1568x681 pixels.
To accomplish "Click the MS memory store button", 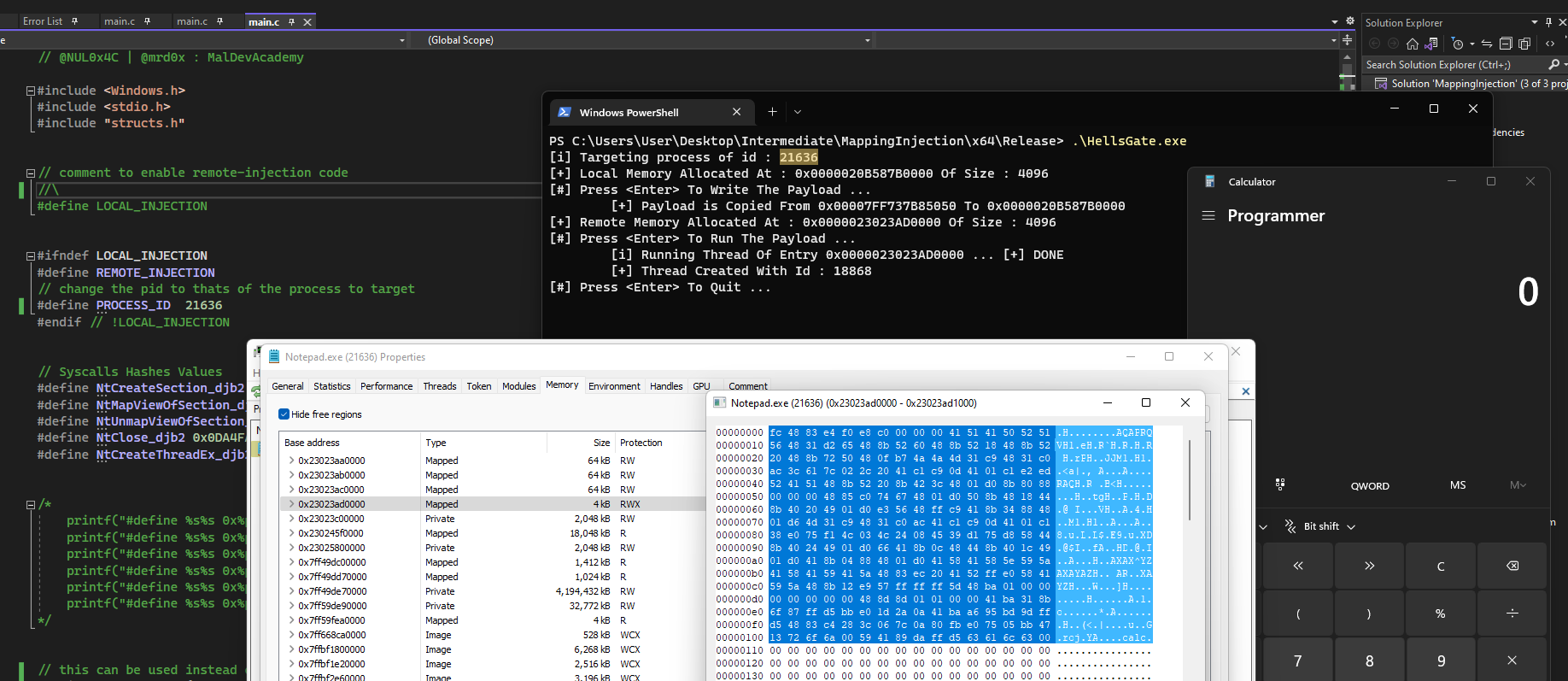I will 1458,484.
